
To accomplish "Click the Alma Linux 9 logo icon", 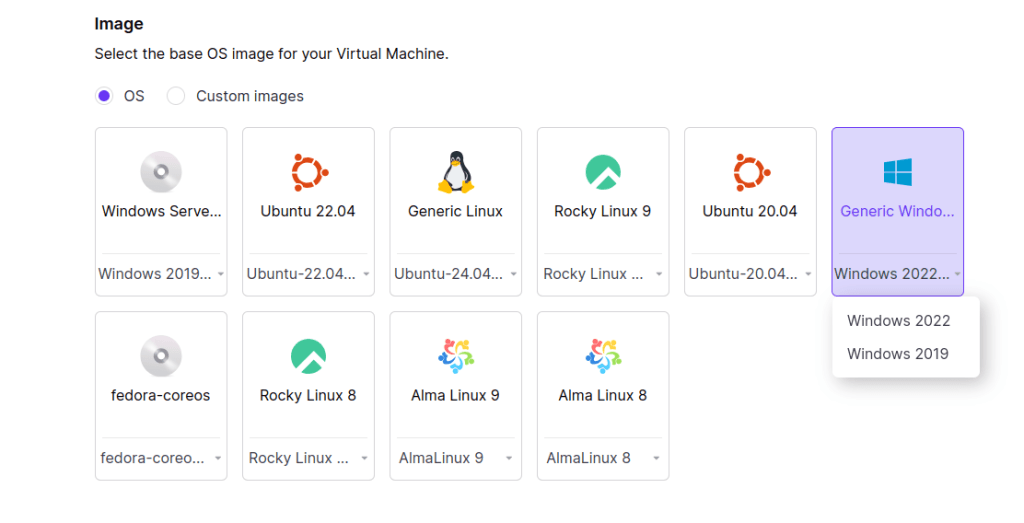I will (x=456, y=356).
